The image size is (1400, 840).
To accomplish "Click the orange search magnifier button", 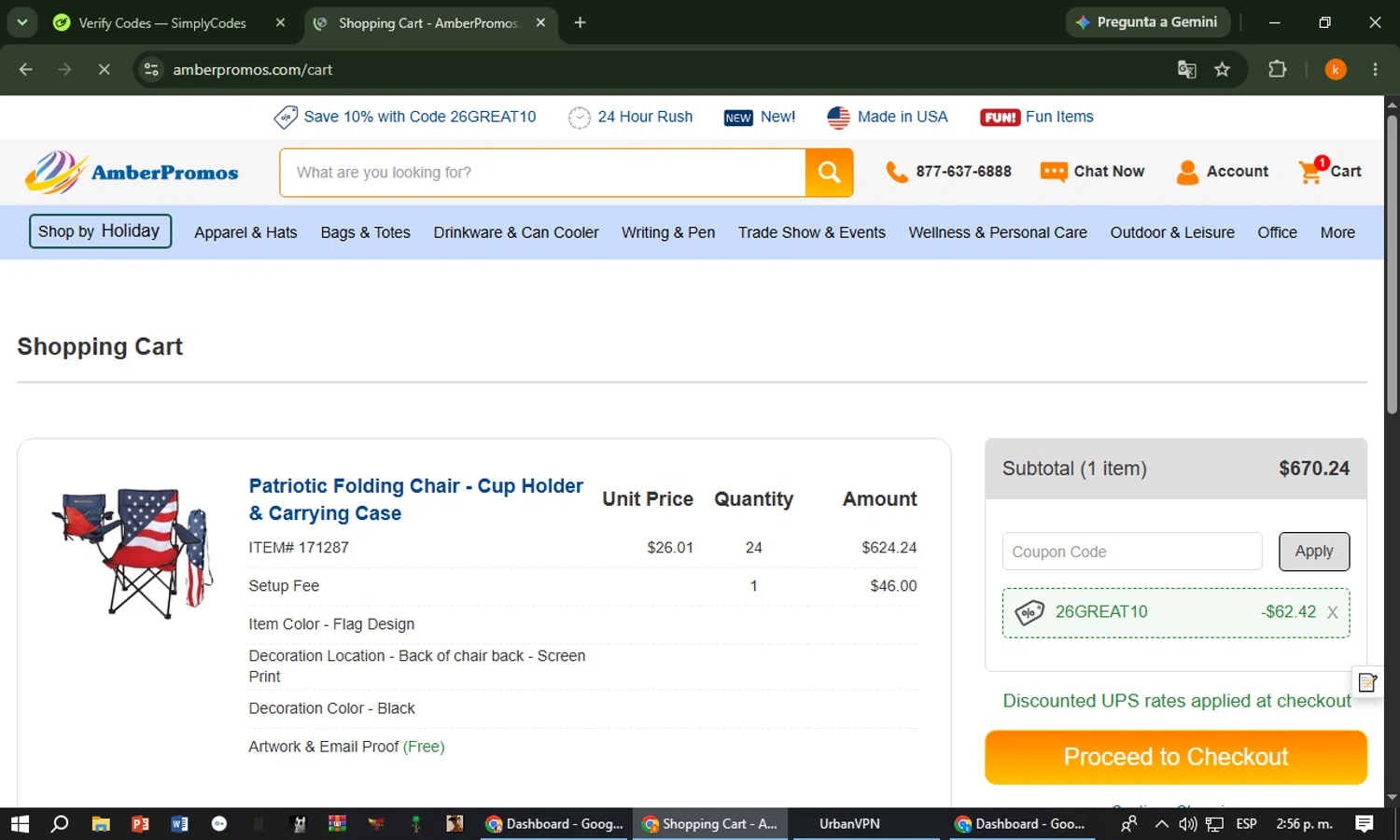I will click(829, 173).
